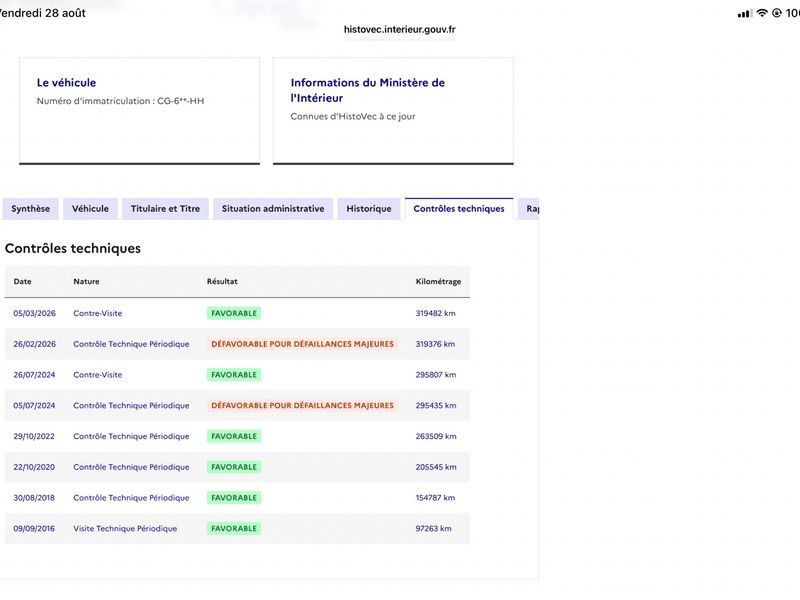This screenshot has width=800, height=600.
Task: Click DÉFAVORABLE badge in the 05/07/2024 row
Action: coord(303,406)
